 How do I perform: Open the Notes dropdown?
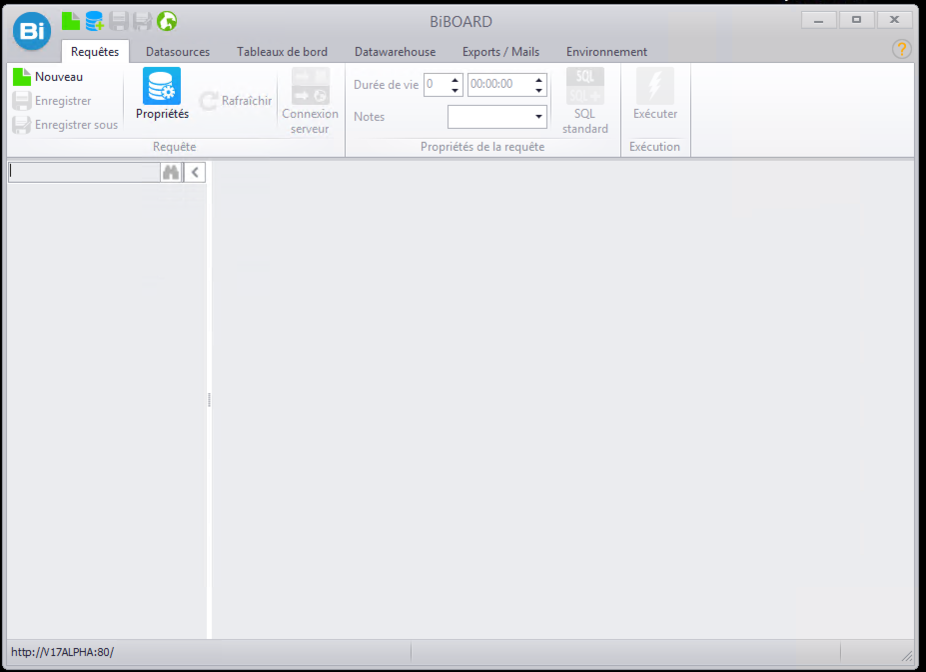[539, 117]
